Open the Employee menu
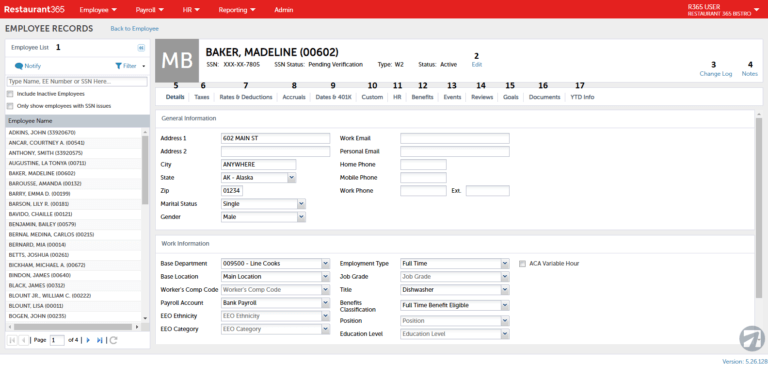 (x=98, y=9)
